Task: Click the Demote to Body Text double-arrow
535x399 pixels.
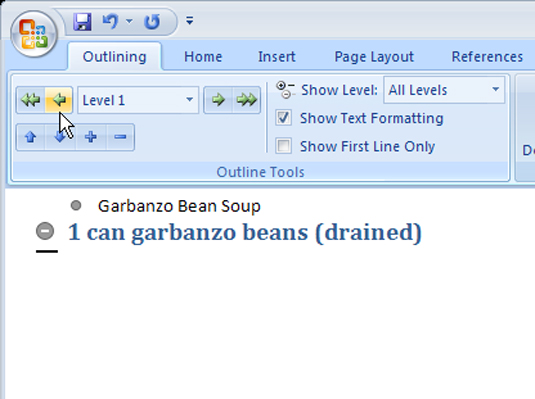Action: (246, 100)
